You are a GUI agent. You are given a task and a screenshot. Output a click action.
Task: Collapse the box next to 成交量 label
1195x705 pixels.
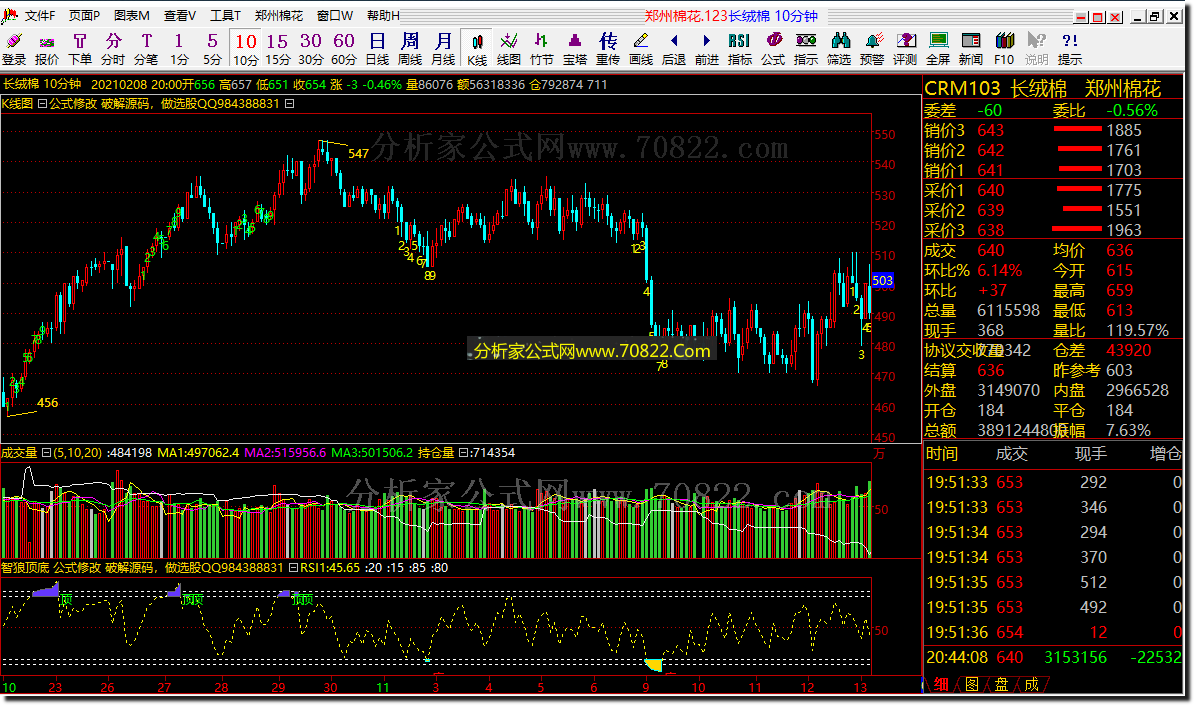tap(46, 453)
